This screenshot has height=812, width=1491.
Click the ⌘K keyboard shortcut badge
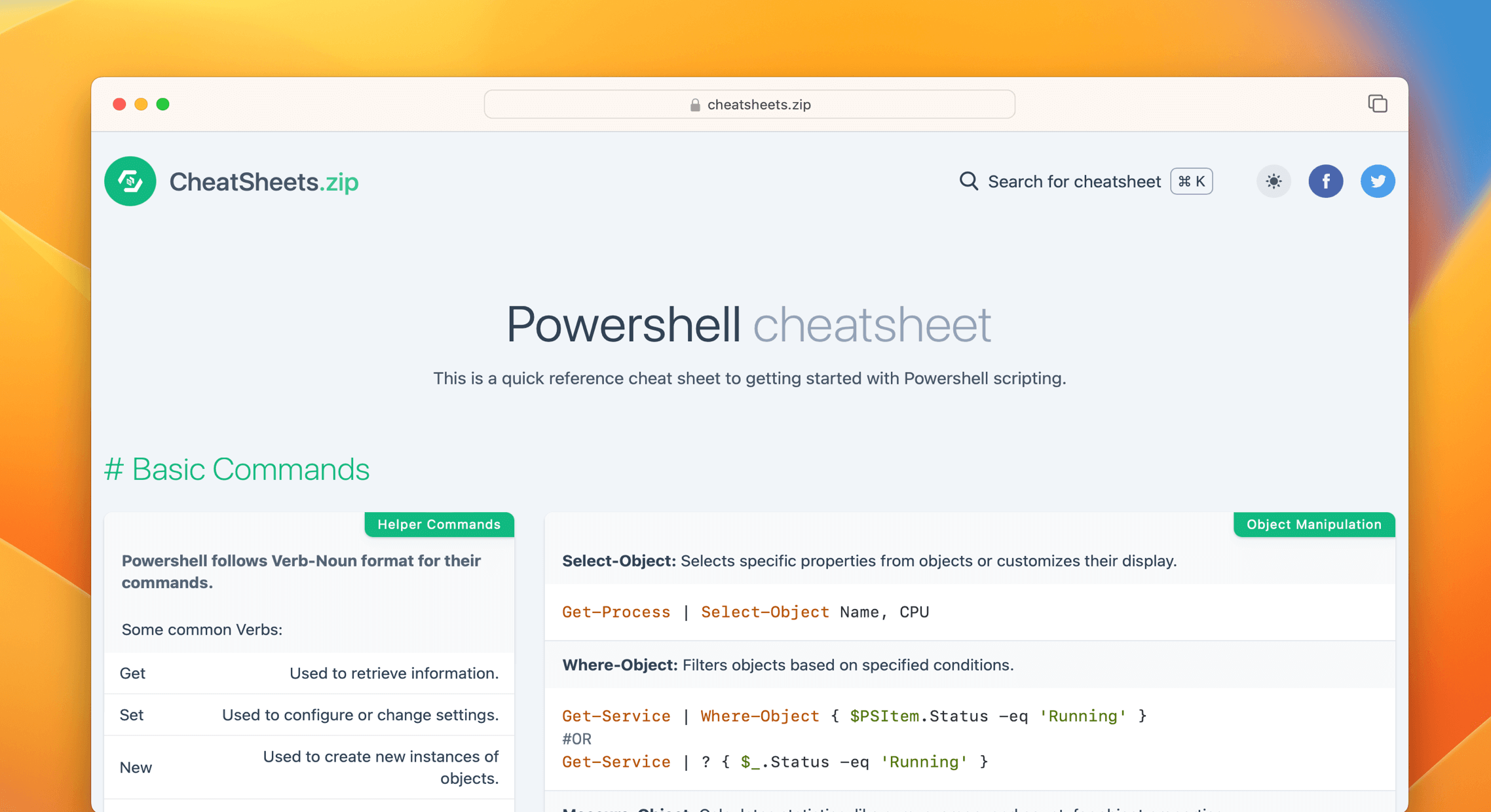tap(1191, 181)
